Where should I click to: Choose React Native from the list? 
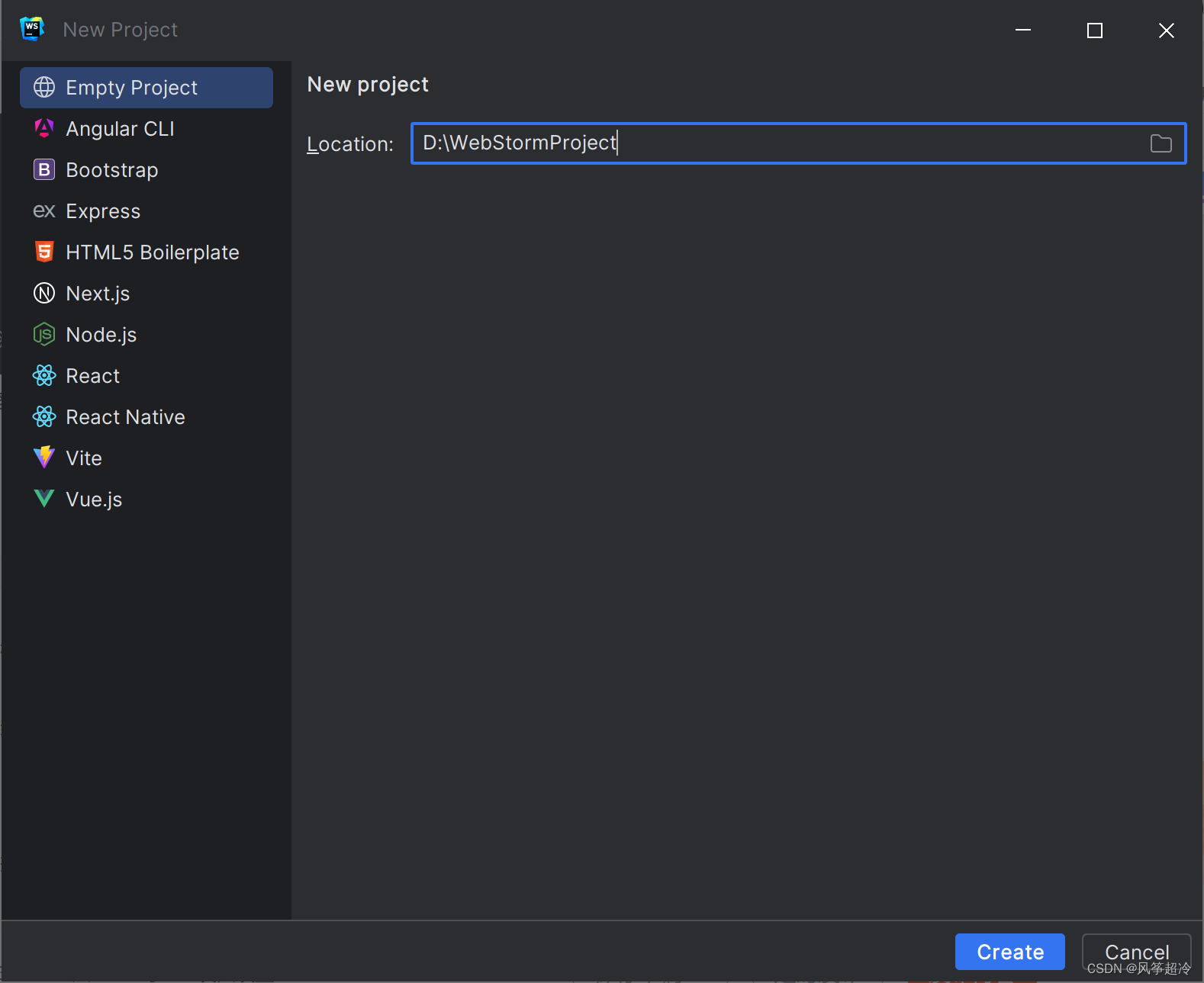click(x=125, y=417)
